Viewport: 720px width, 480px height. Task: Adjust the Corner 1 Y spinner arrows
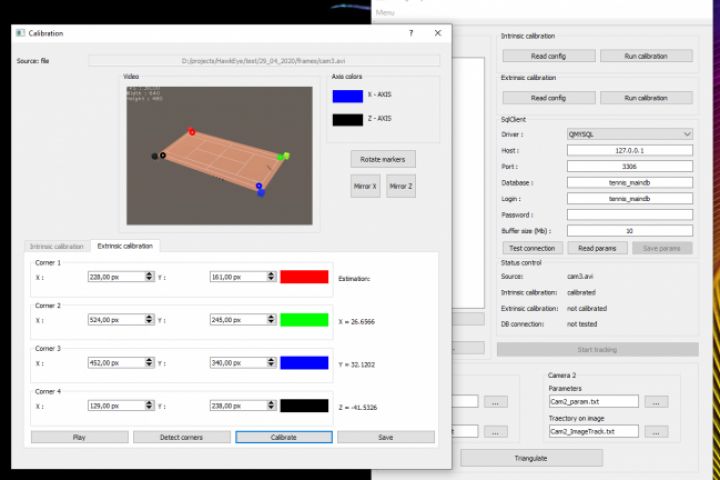[x=271, y=277]
